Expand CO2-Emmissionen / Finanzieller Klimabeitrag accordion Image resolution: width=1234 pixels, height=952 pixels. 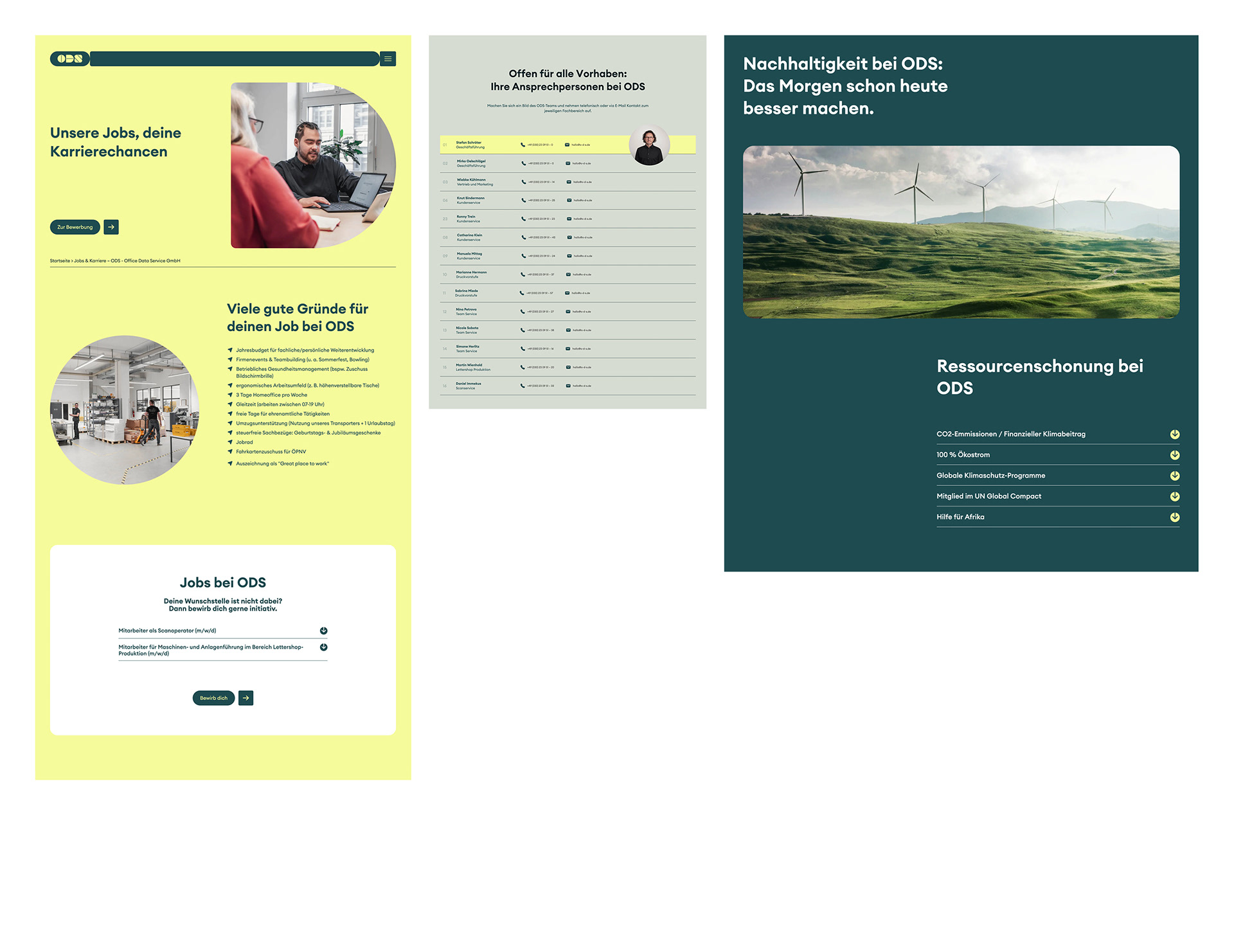point(1174,435)
